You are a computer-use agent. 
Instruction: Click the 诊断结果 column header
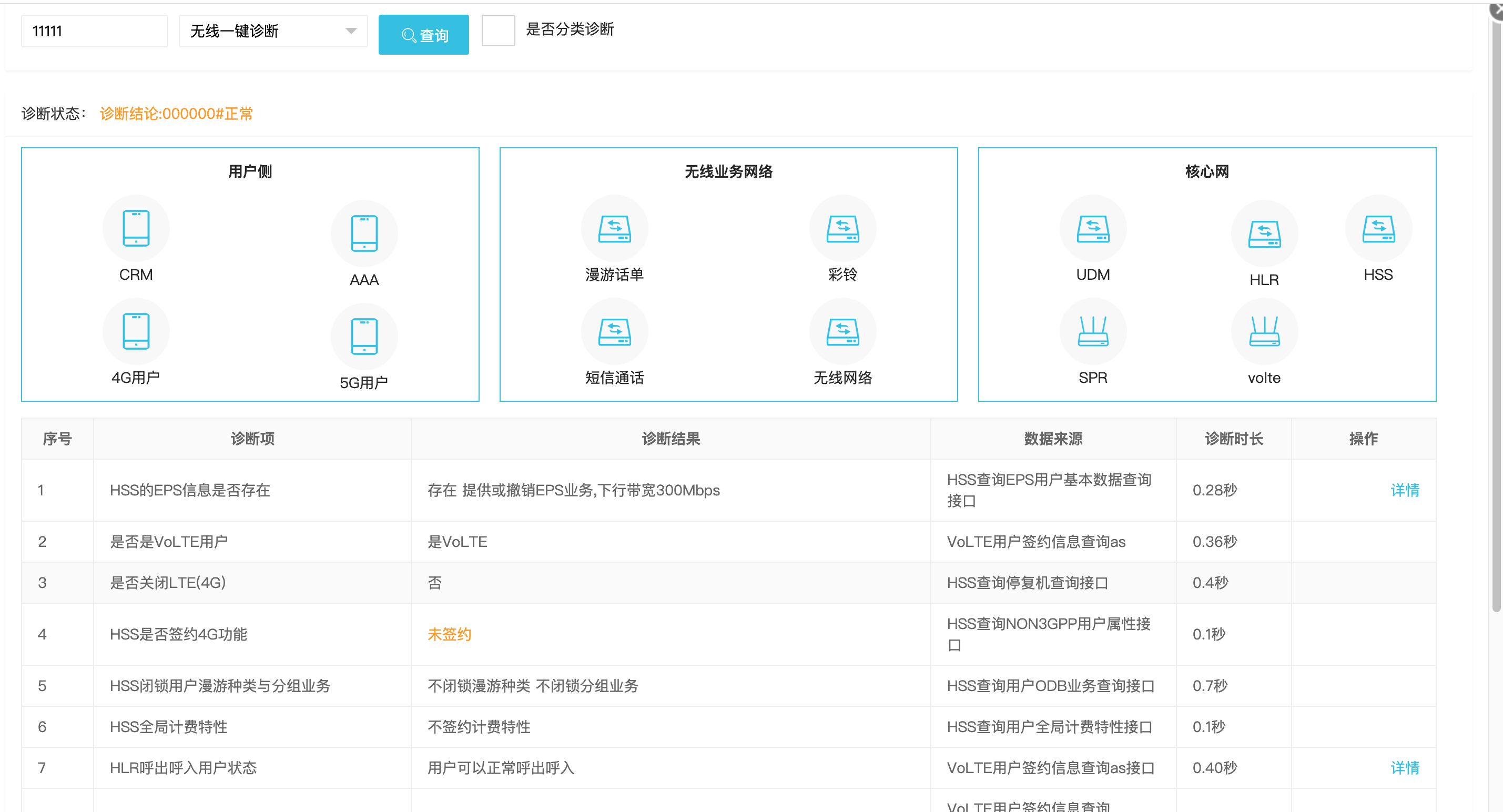tap(671, 439)
